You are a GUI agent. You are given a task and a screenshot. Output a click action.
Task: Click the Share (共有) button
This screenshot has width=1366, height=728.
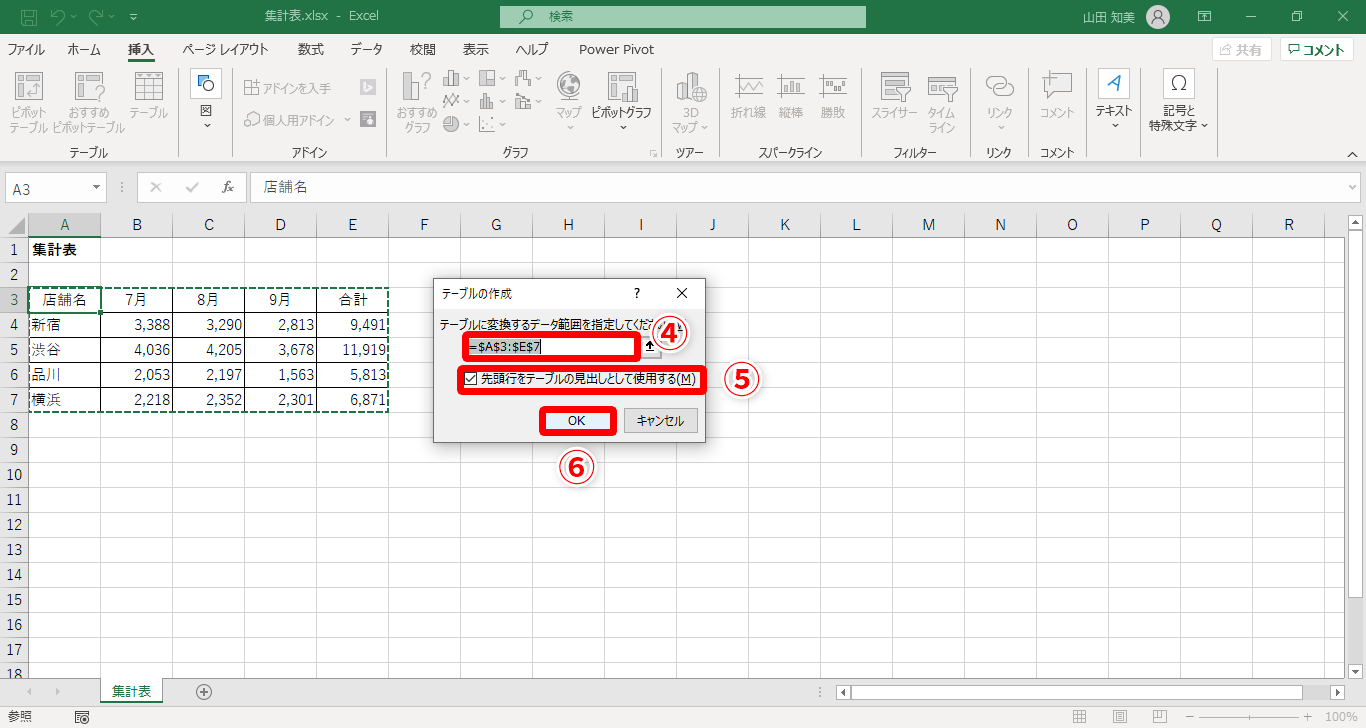[x=1242, y=50]
